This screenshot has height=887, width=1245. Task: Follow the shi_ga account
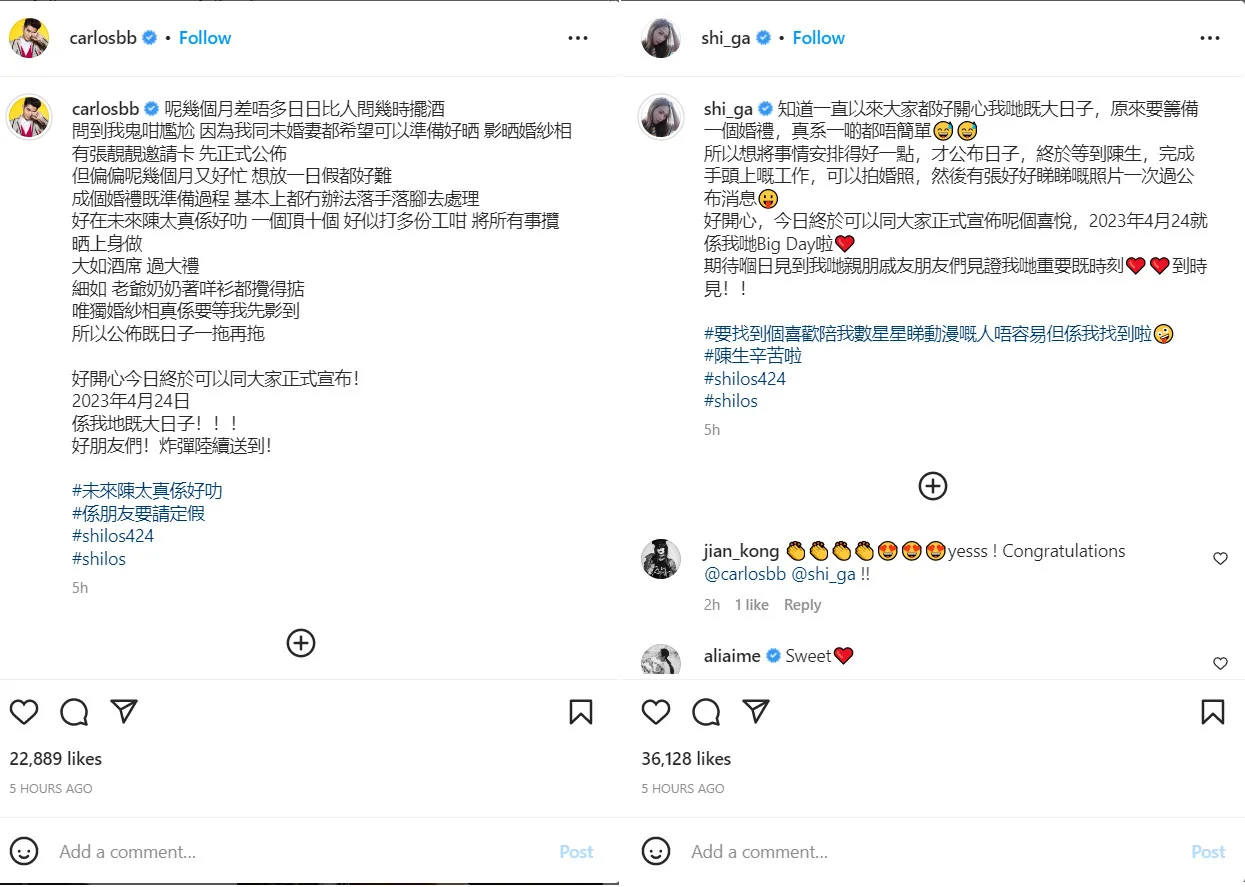[x=818, y=38]
